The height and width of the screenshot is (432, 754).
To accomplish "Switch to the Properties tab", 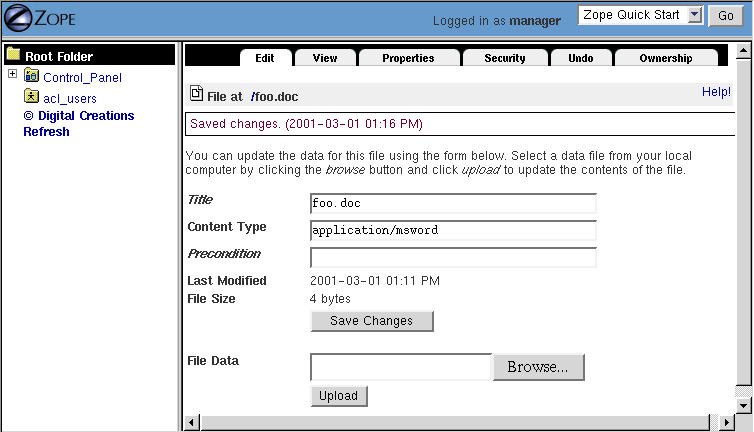I will tap(408, 58).
